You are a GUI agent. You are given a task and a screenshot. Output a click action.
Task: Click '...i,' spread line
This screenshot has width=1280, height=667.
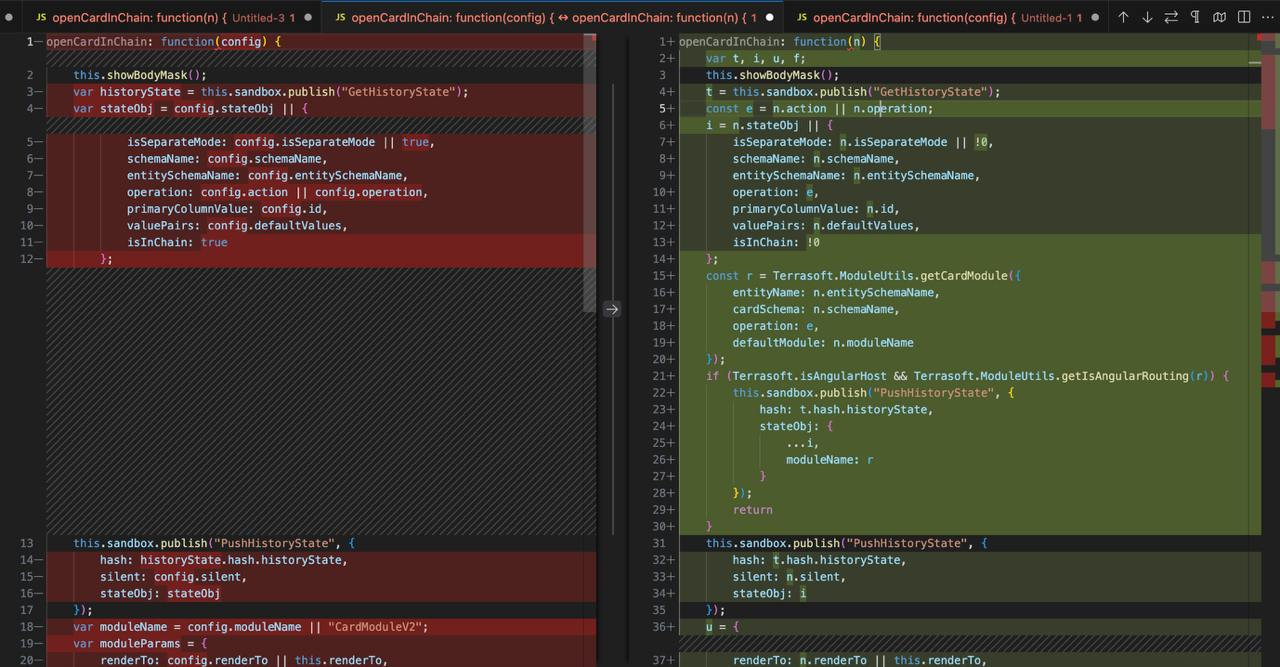802,443
